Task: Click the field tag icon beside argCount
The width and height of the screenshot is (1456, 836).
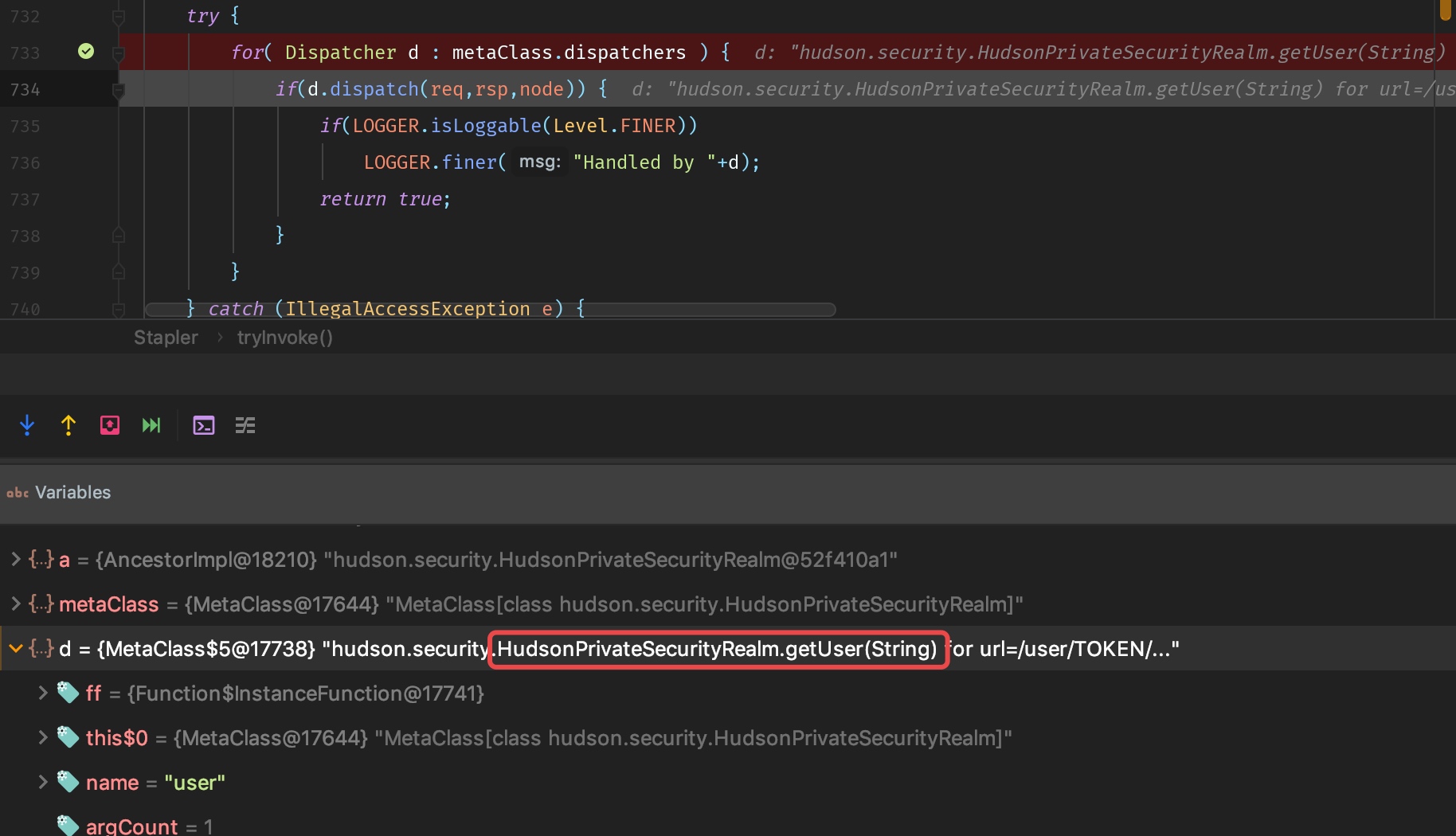Action: coord(68,826)
